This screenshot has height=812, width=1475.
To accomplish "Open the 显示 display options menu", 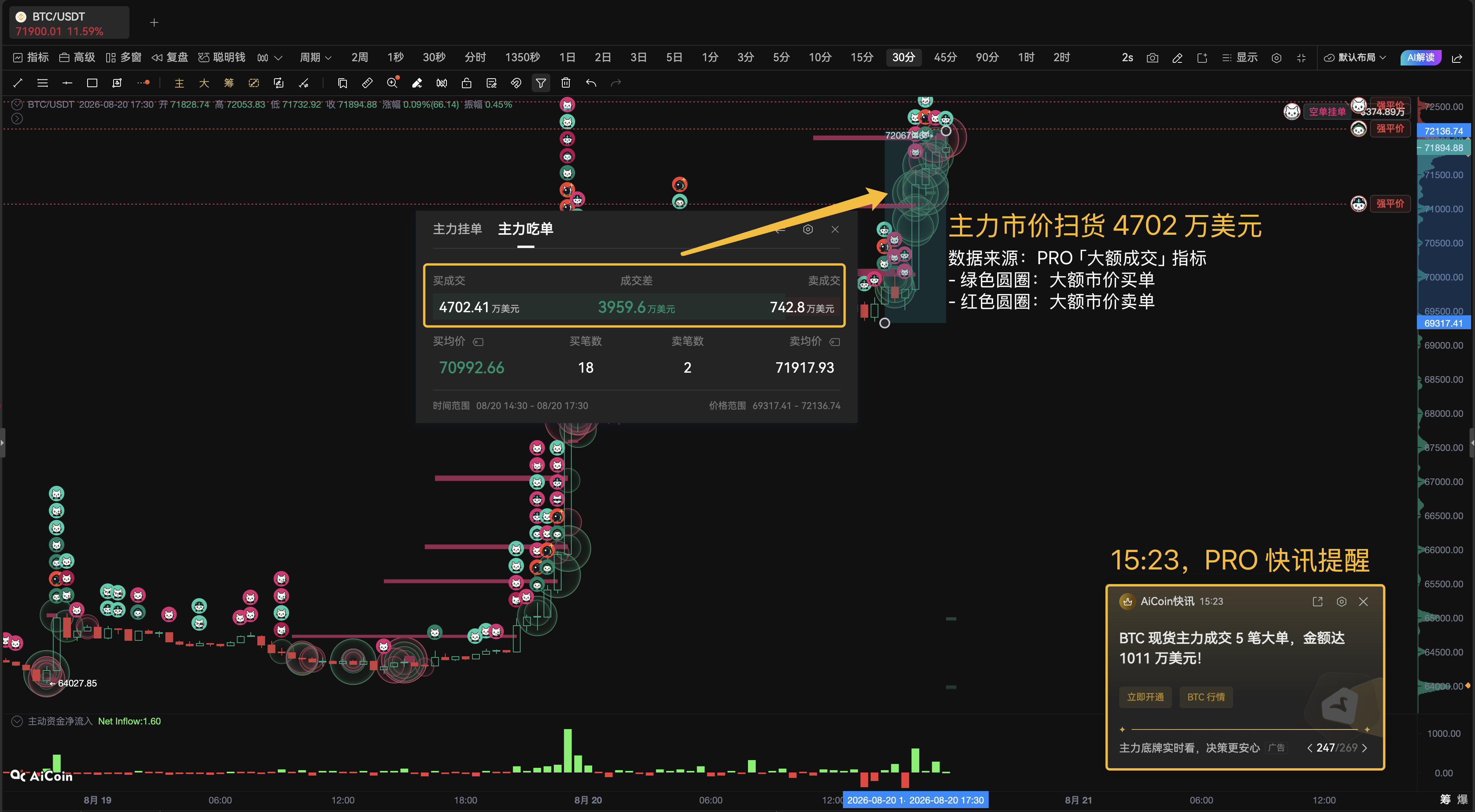I will point(1240,57).
